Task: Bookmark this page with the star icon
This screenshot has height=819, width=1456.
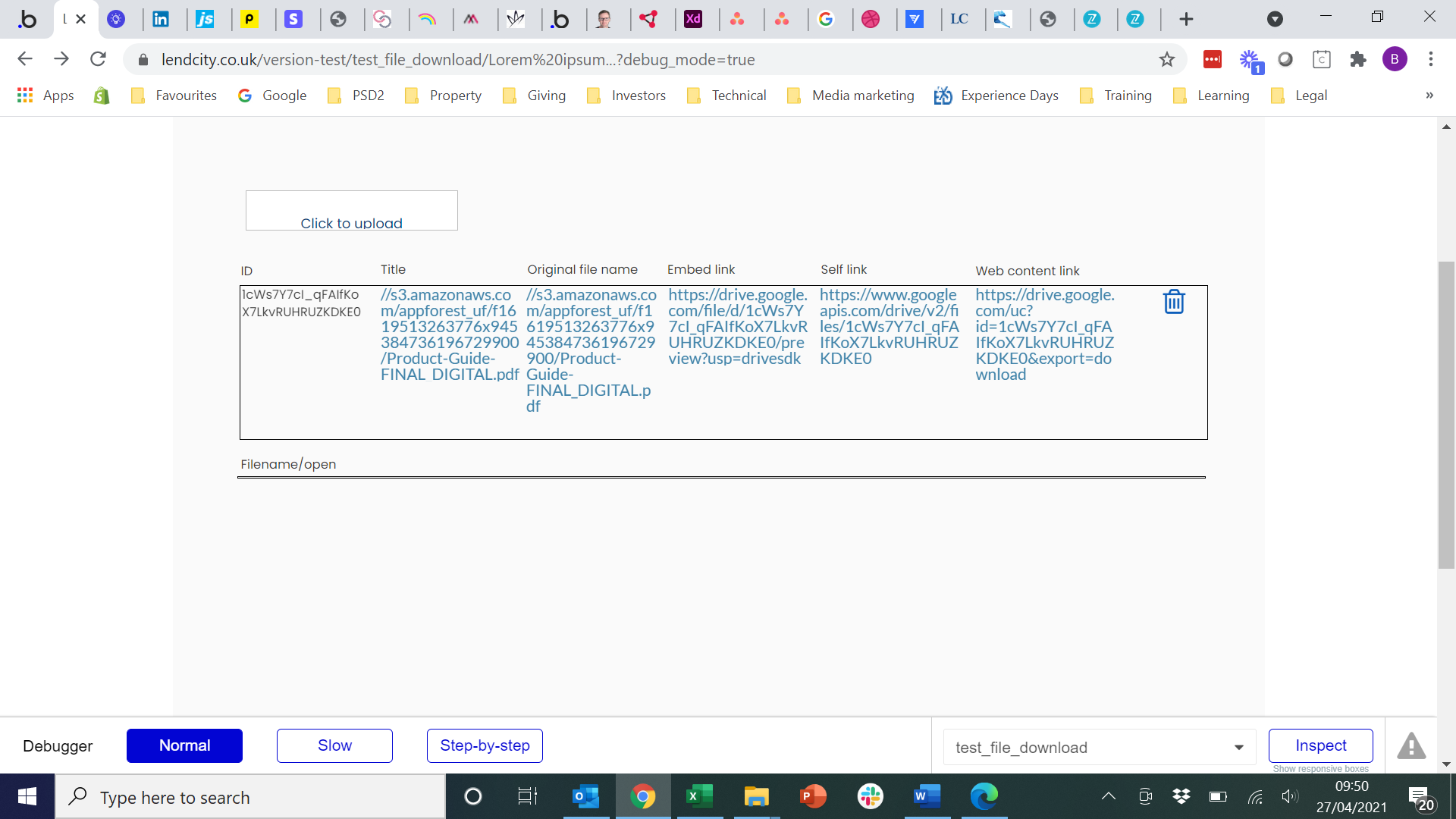Action: click(1166, 59)
